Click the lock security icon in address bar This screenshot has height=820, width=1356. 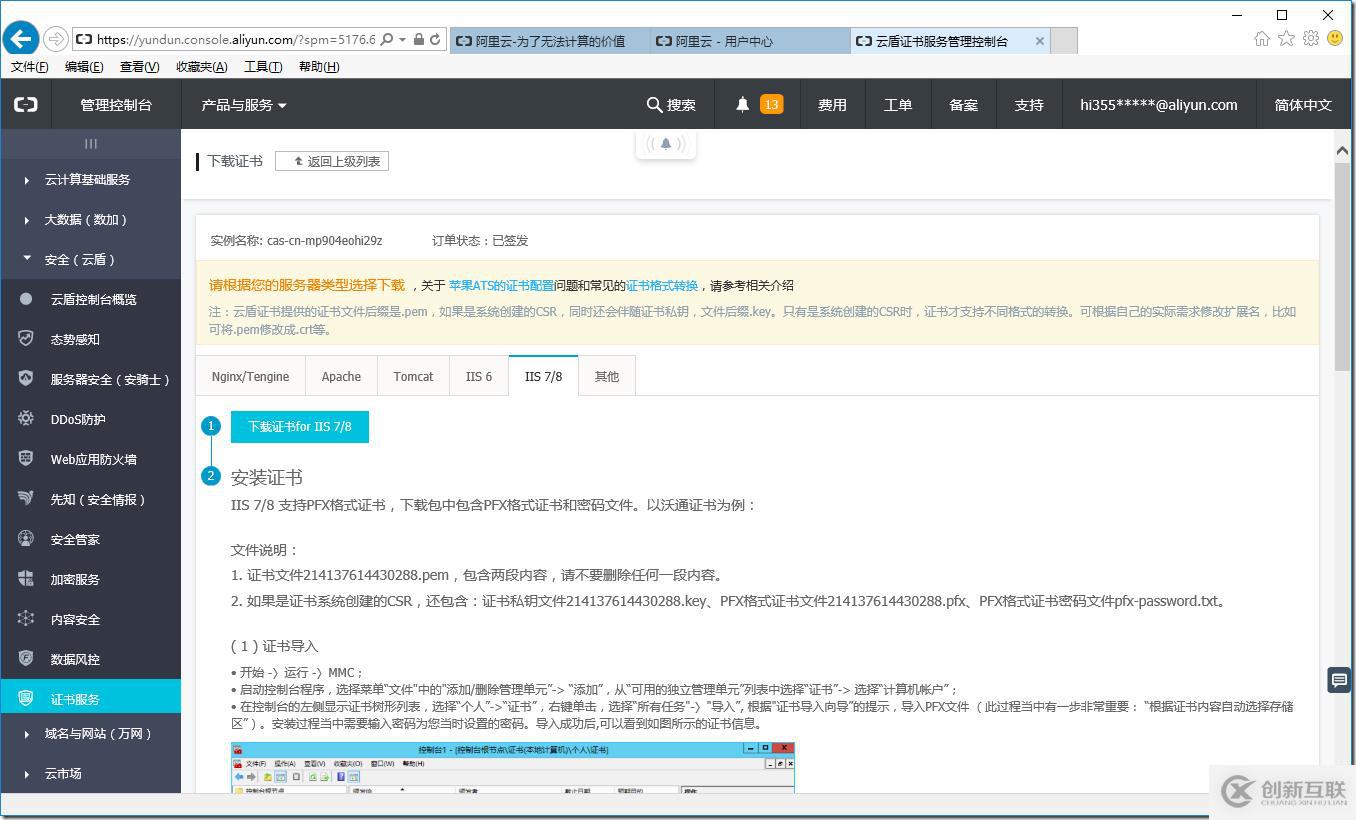pyautogui.click(x=418, y=40)
